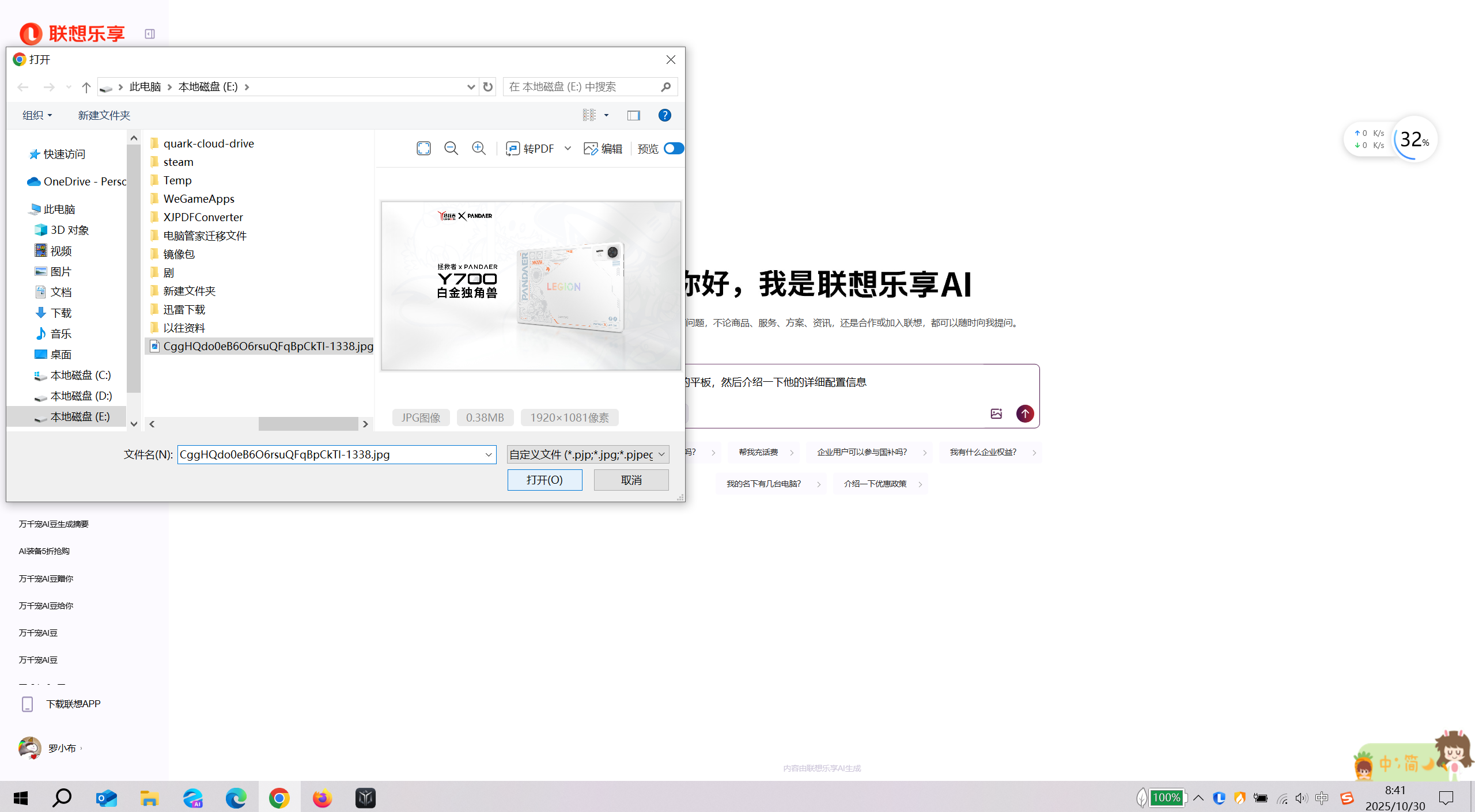Screen dimensions: 1475x812
Task: Zoom in the image preview
Action: [x=479, y=149]
